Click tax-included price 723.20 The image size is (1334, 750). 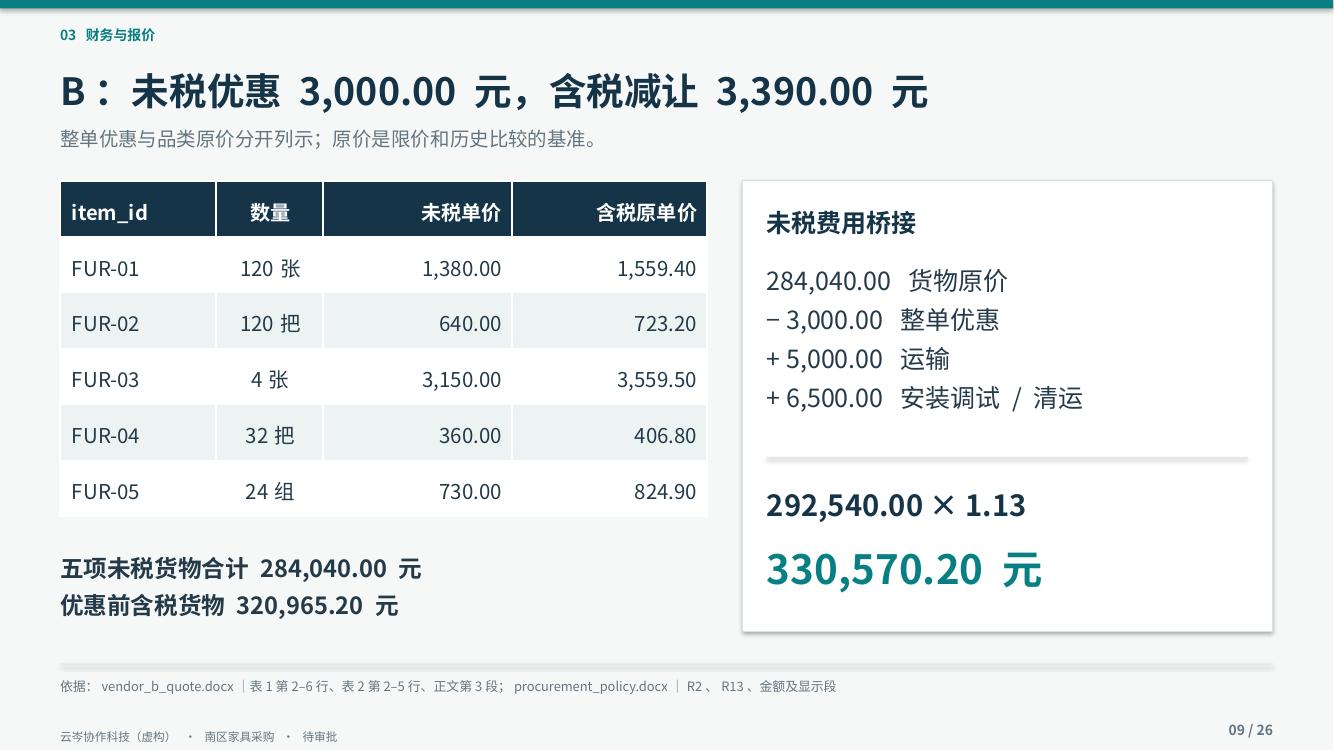(x=665, y=323)
